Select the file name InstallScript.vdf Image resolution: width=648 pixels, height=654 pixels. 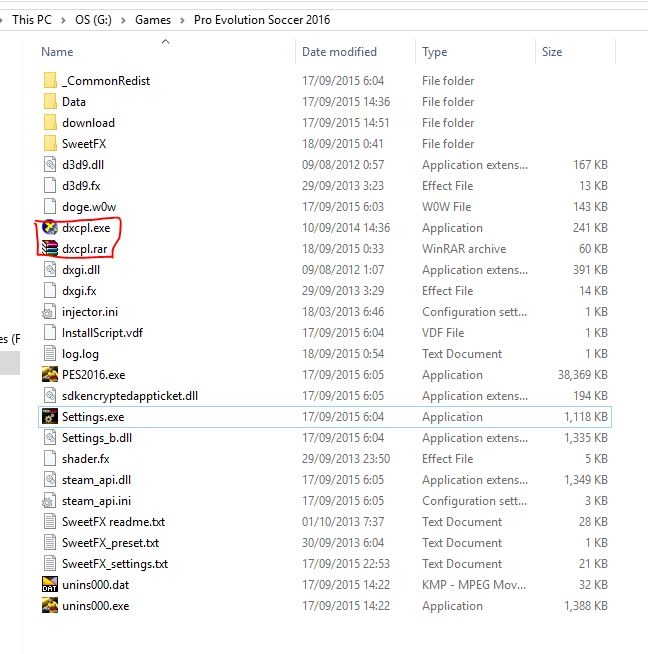pyautogui.click(x=102, y=332)
